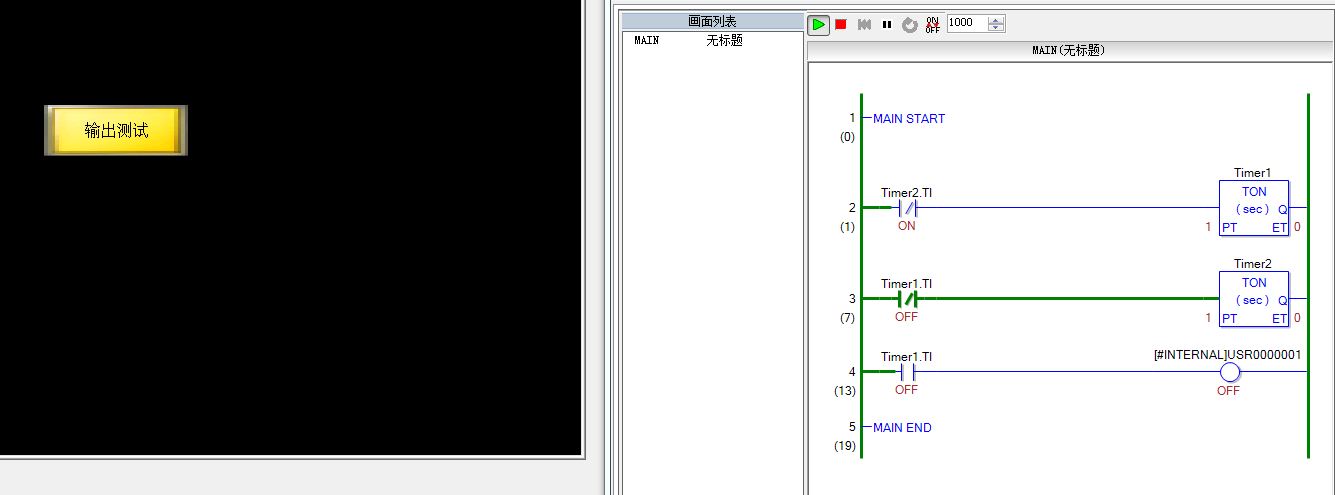Stop the simulation with the red square
Image resolution: width=1335 pixels, height=495 pixels.
tap(841, 24)
